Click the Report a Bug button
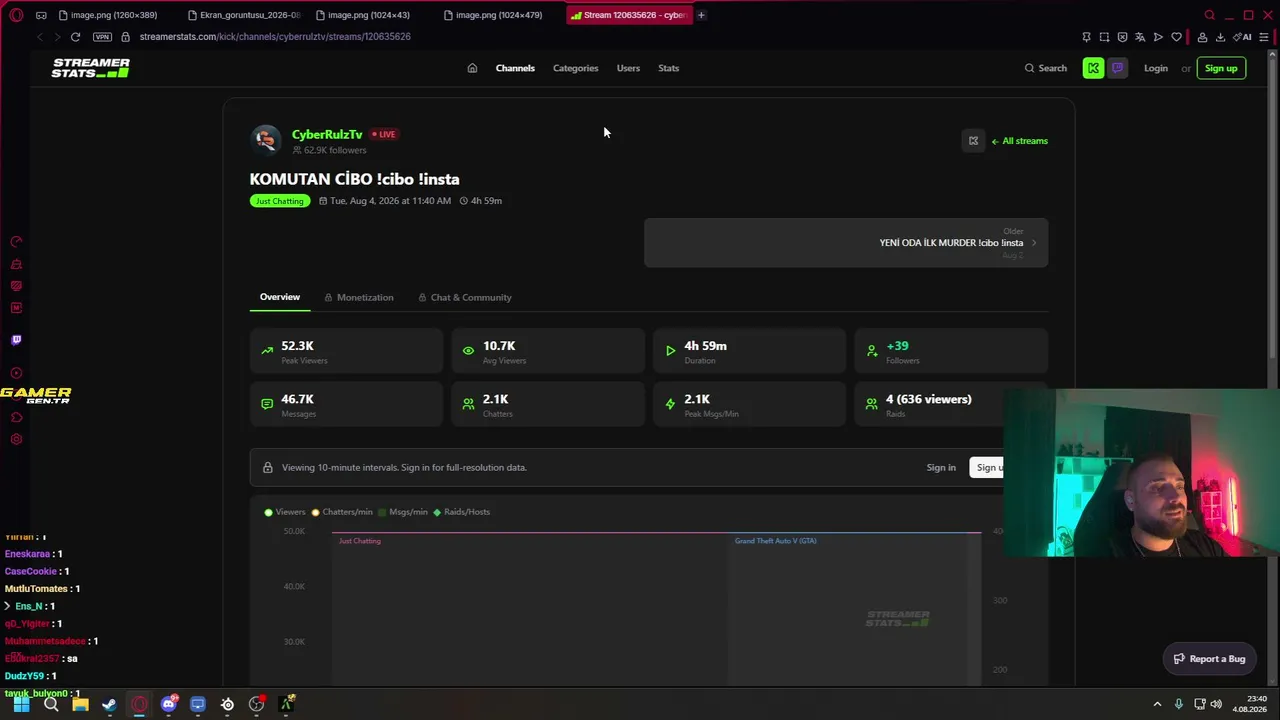This screenshot has height=720, width=1280. (1209, 659)
